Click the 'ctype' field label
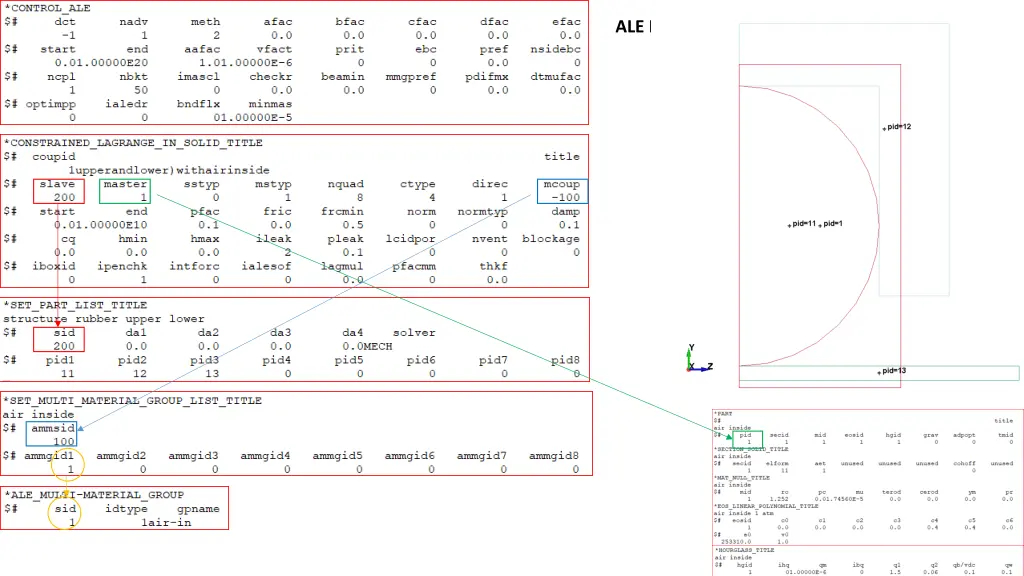 pos(418,184)
